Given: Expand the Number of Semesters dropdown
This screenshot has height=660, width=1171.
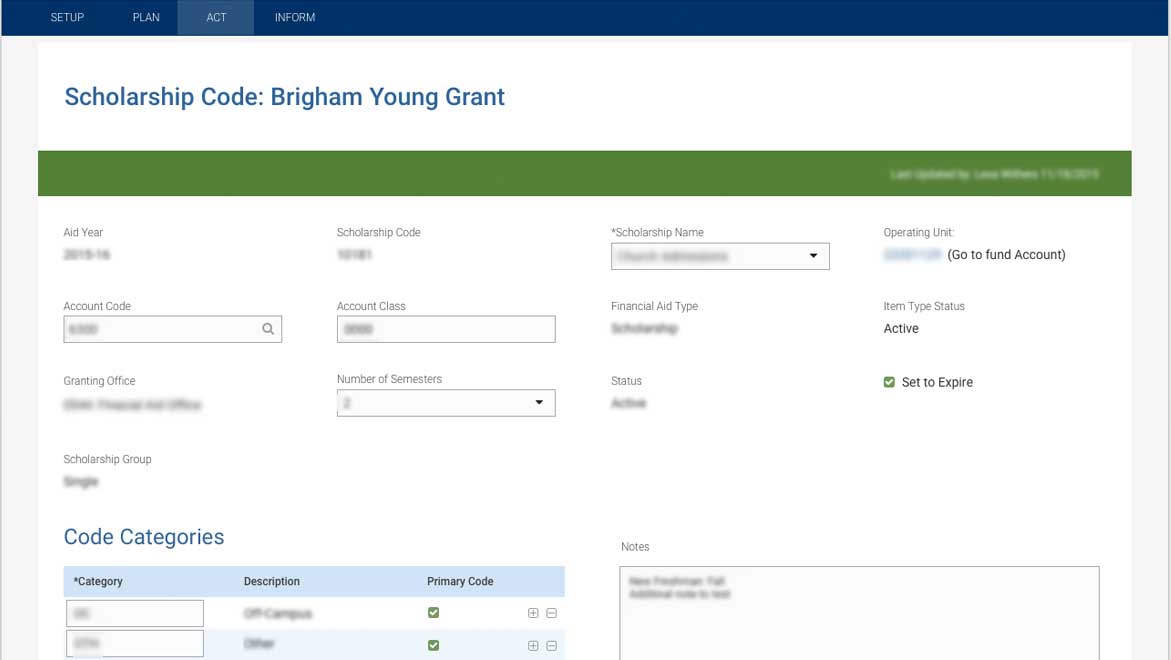Looking at the screenshot, I should (446, 403).
